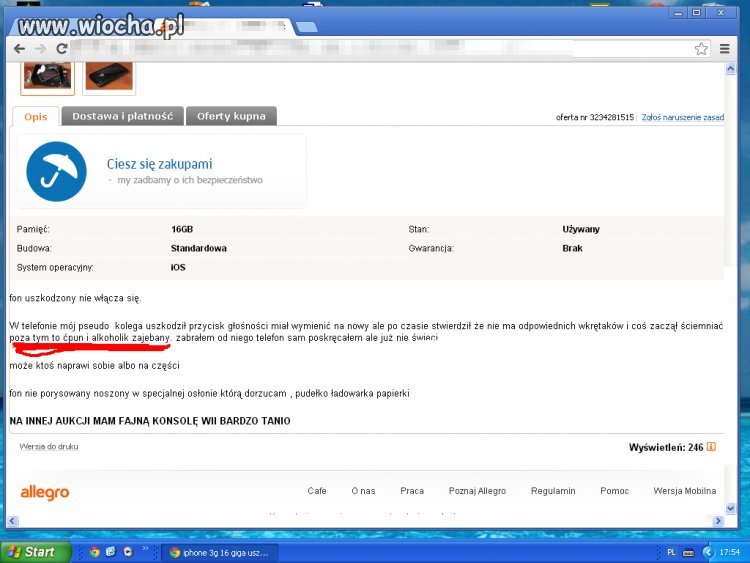Open the Cafe footer link
The width and height of the screenshot is (750, 563).
coord(317,491)
